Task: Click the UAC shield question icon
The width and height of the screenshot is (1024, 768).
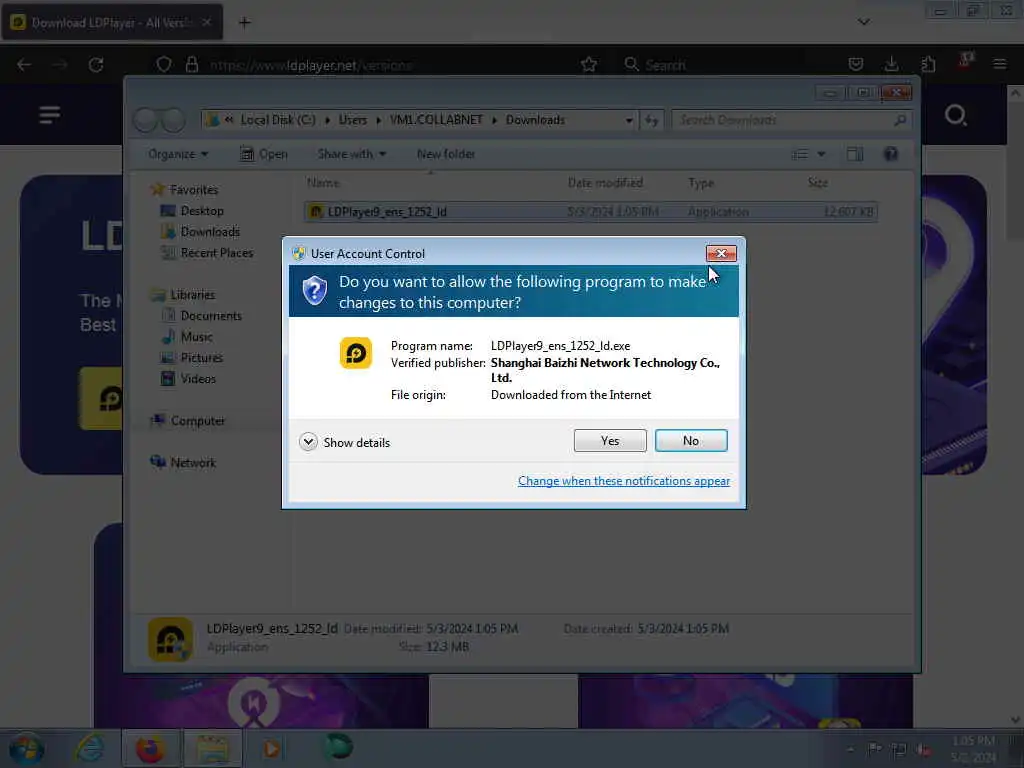Action: [x=315, y=290]
